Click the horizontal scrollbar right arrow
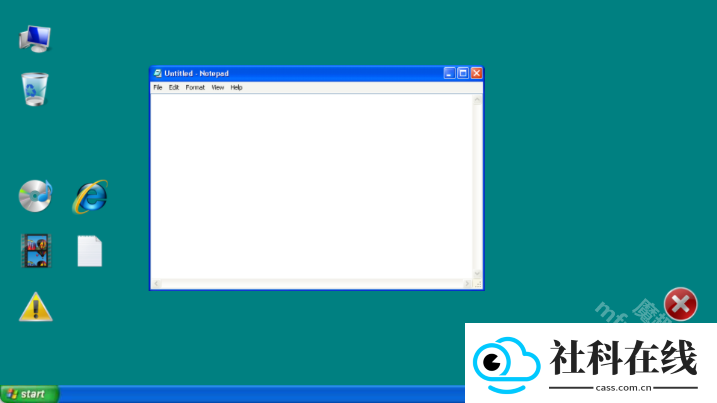 (x=467, y=284)
